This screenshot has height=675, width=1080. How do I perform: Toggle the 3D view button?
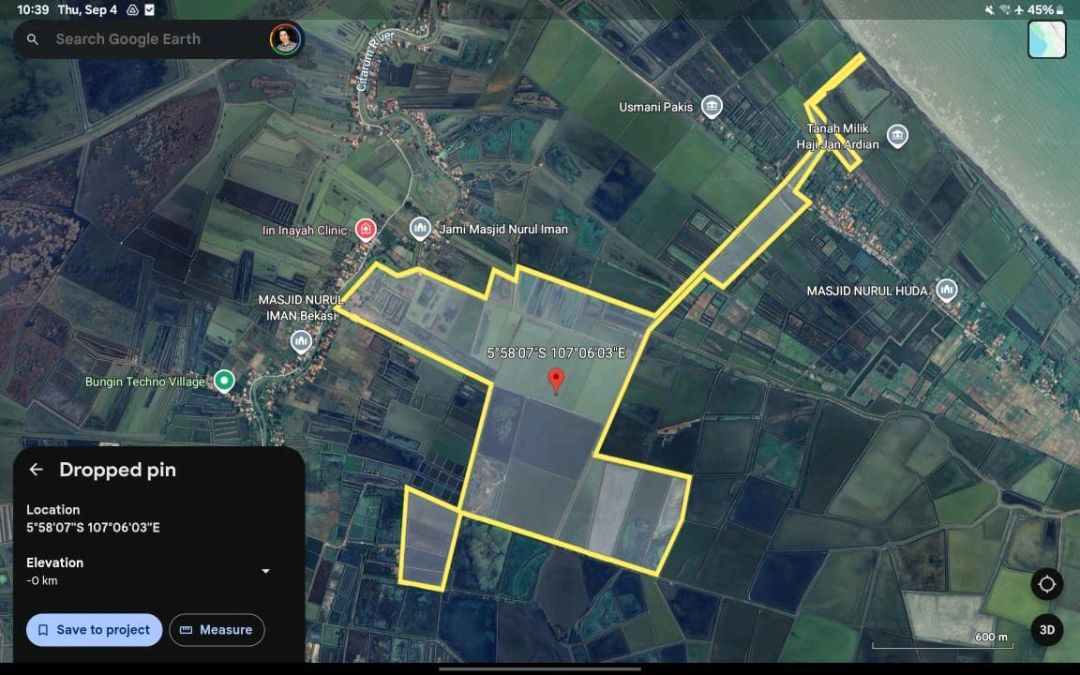point(1047,630)
